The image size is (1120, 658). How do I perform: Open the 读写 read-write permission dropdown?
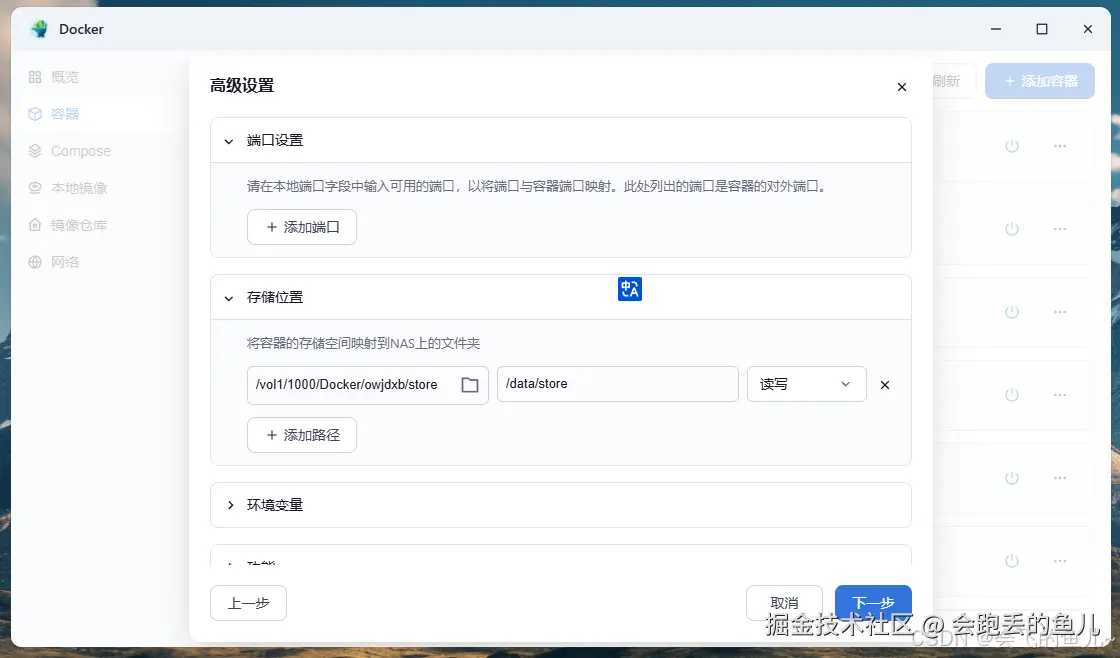click(806, 384)
